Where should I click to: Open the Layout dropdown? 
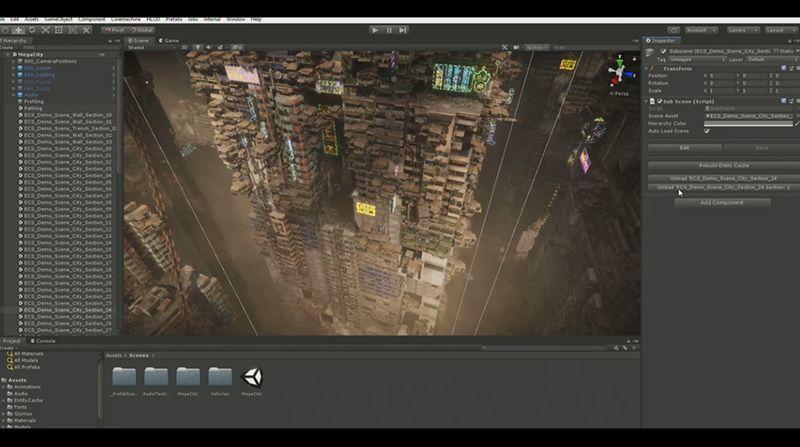782,30
